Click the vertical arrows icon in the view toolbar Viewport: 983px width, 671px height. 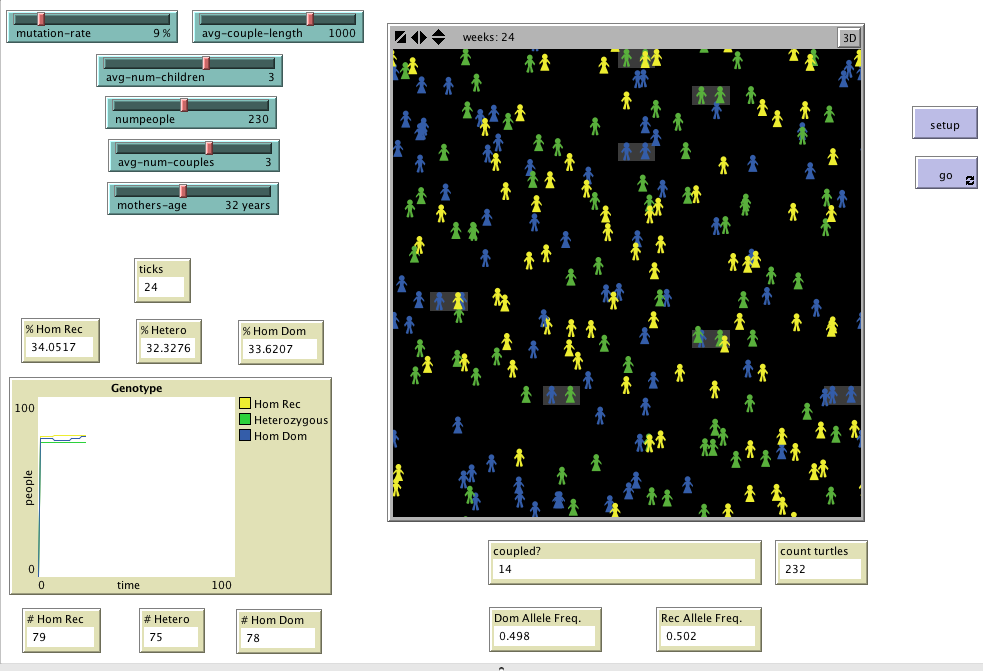pos(437,37)
